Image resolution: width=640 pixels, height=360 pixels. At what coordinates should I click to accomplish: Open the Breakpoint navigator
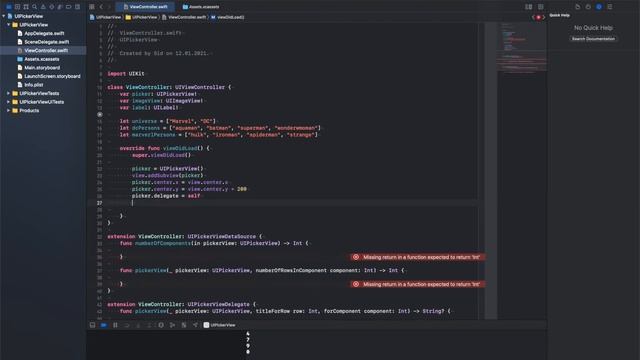coord(69,7)
